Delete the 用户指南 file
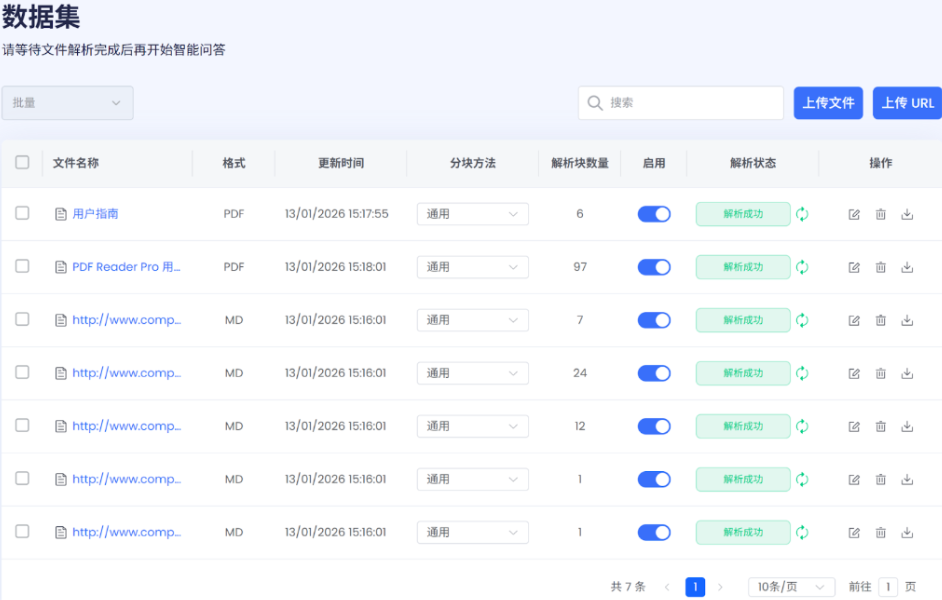Viewport: 942px width, 600px height. coord(881,214)
